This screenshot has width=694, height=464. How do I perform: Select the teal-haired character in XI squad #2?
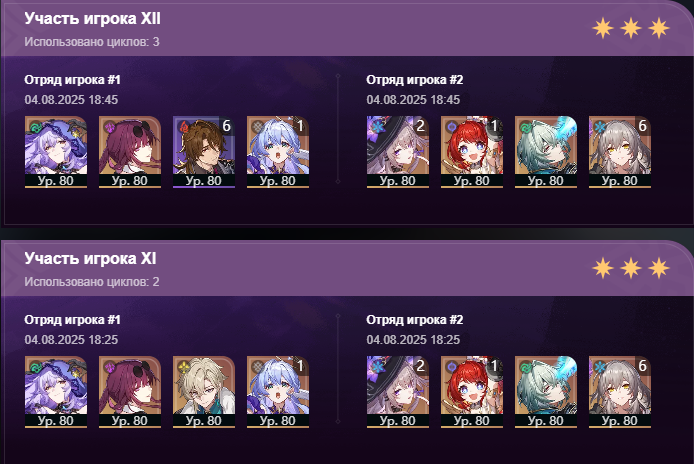pos(546,392)
